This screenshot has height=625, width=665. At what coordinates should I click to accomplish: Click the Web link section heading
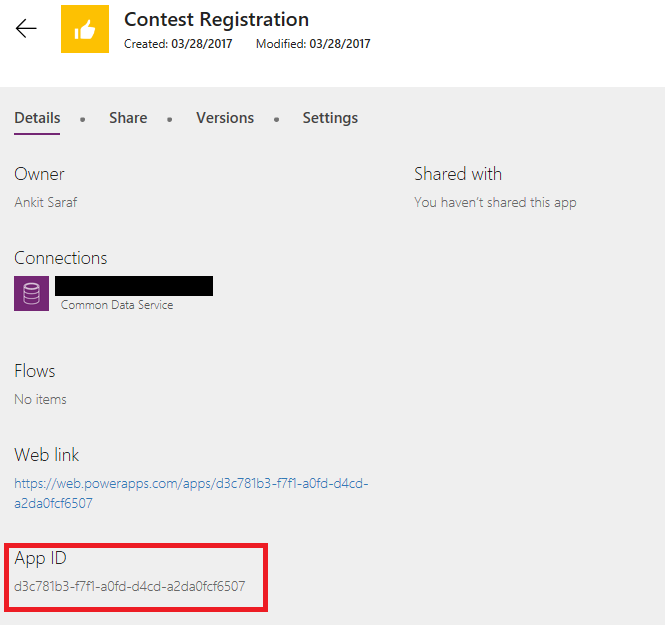[x=47, y=455]
